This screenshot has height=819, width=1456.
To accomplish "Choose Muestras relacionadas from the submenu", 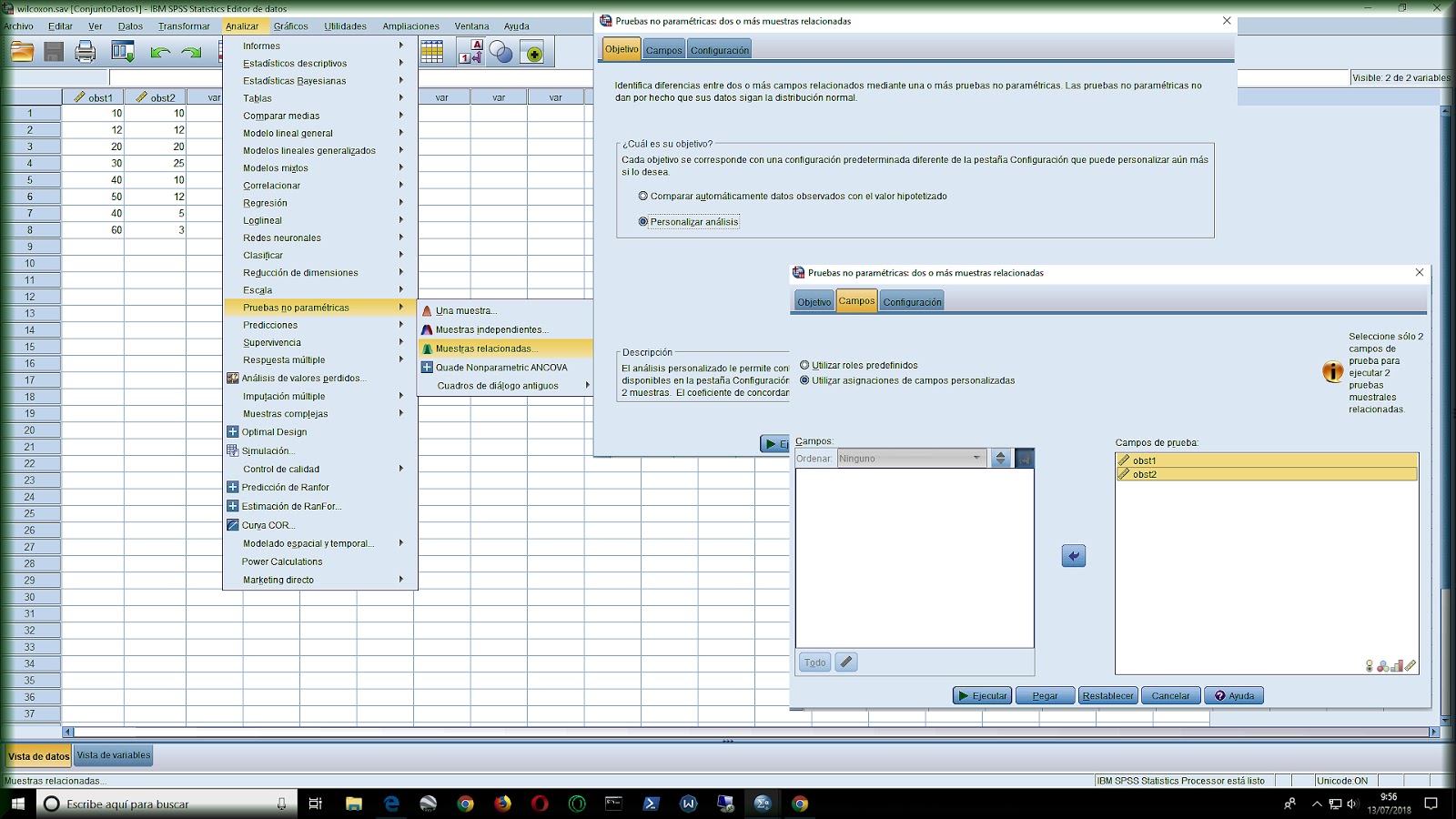I will (x=505, y=349).
